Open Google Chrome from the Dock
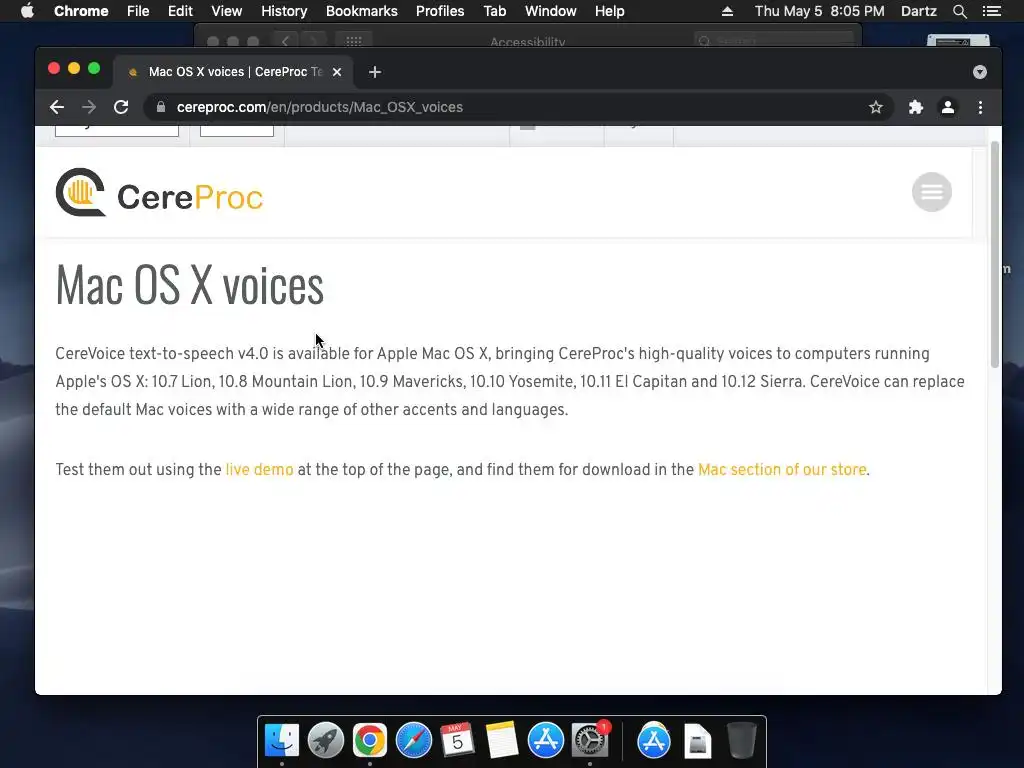Image resolution: width=1024 pixels, height=768 pixels. click(370, 740)
